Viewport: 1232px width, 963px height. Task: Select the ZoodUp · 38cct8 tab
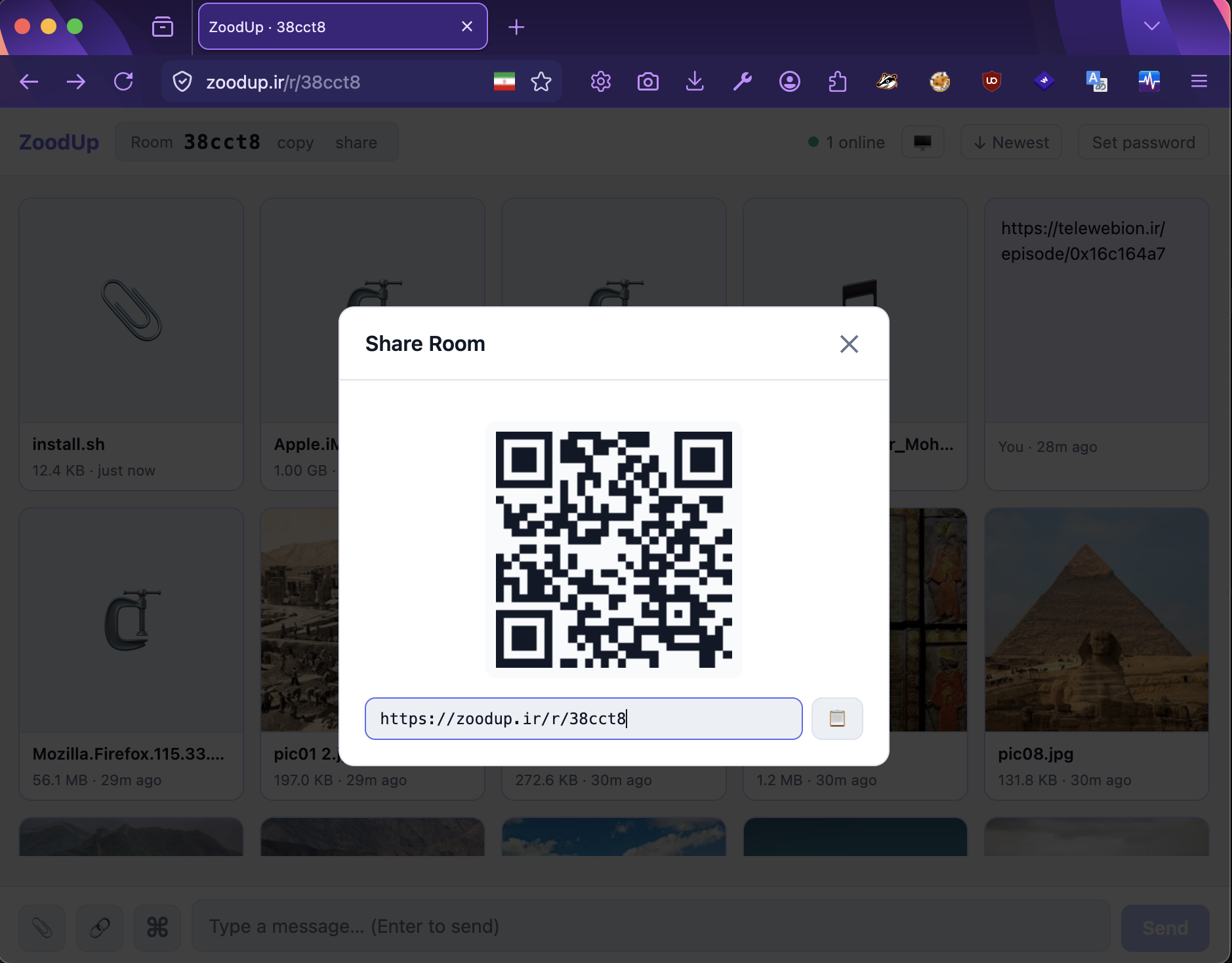(x=342, y=26)
